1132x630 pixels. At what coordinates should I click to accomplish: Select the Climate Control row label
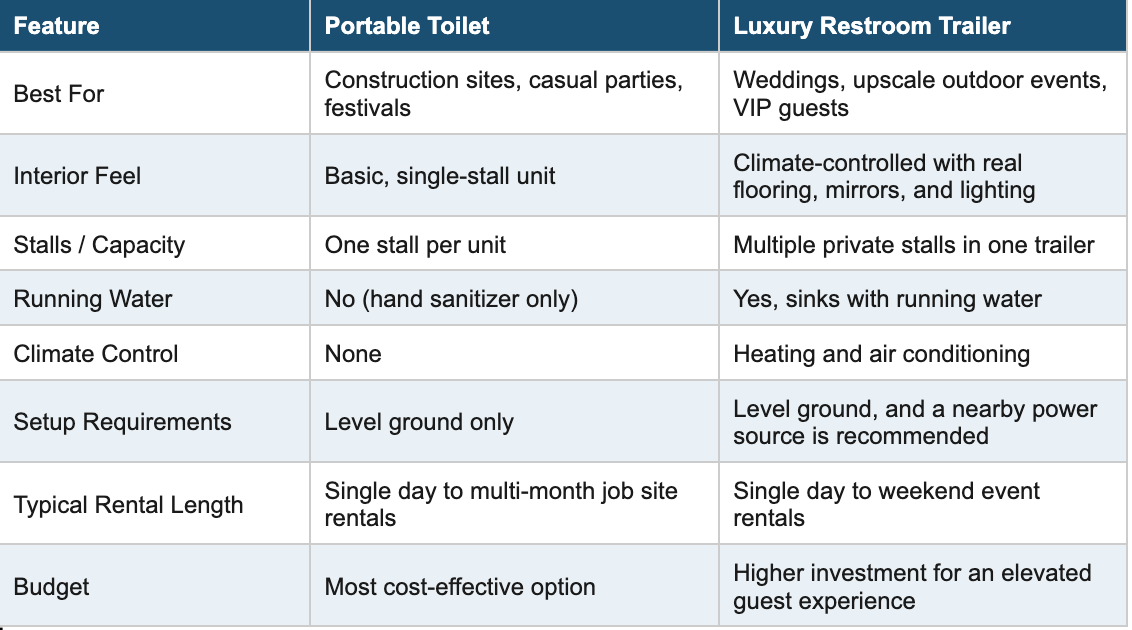click(154, 353)
